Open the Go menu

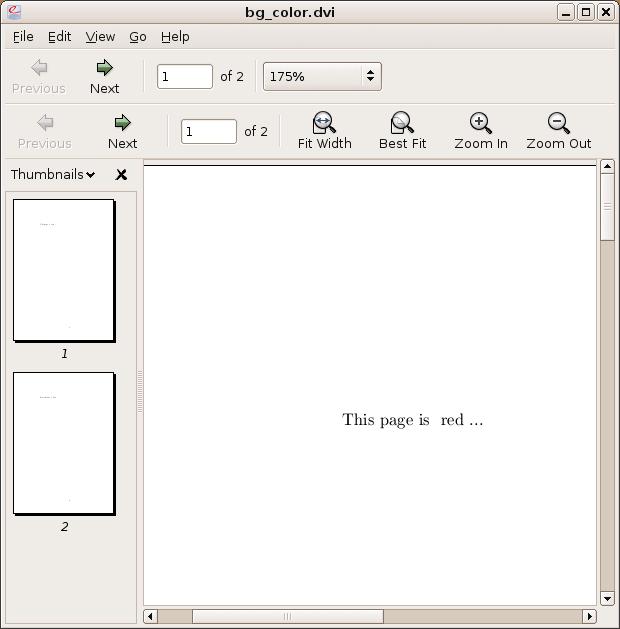click(x=138, y=36)
